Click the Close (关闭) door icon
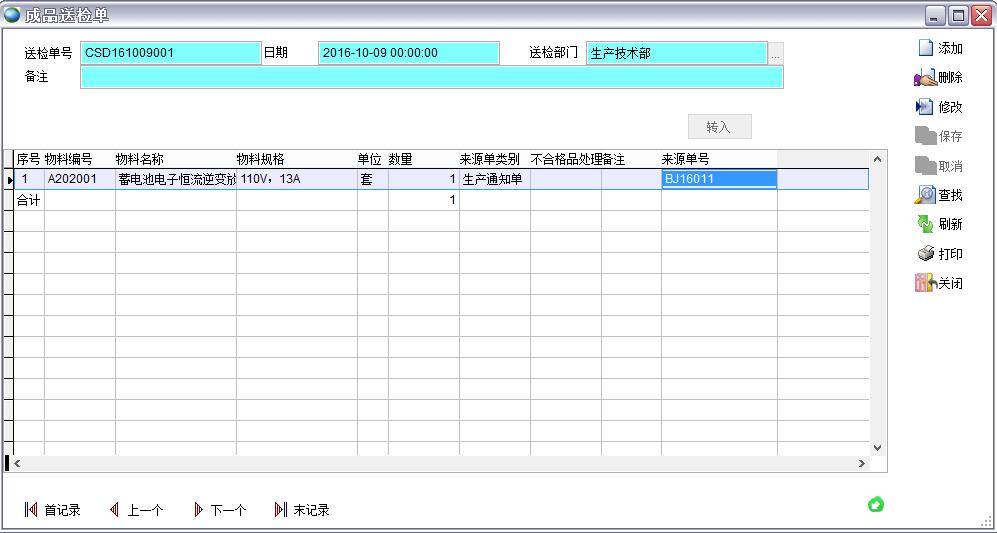This screenshot has height=533, width=997. [x=925, y=283]
